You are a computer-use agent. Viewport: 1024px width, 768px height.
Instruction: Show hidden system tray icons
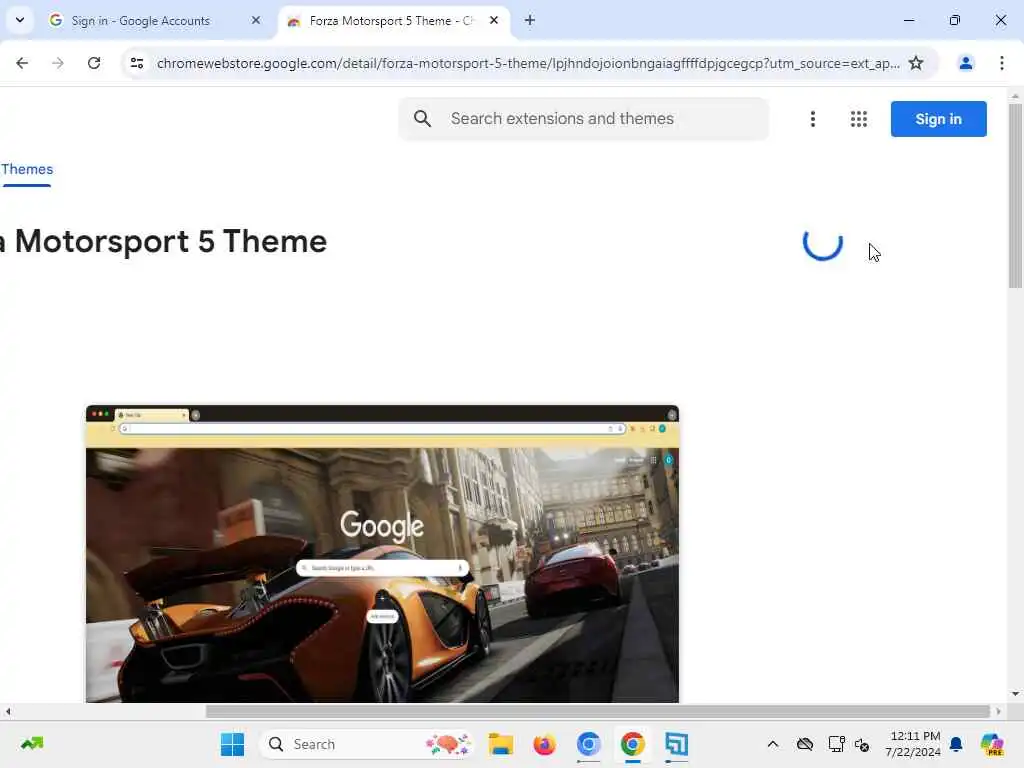773,744
